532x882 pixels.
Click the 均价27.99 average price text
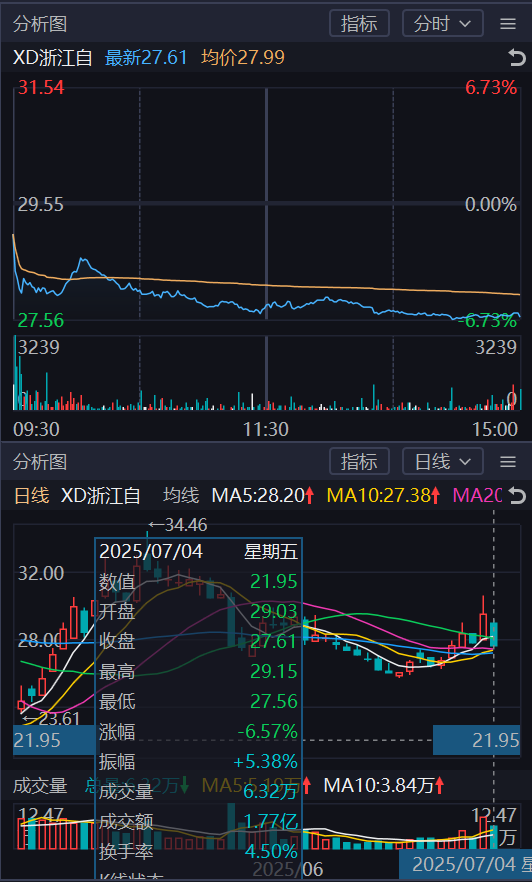coord(243,57)
